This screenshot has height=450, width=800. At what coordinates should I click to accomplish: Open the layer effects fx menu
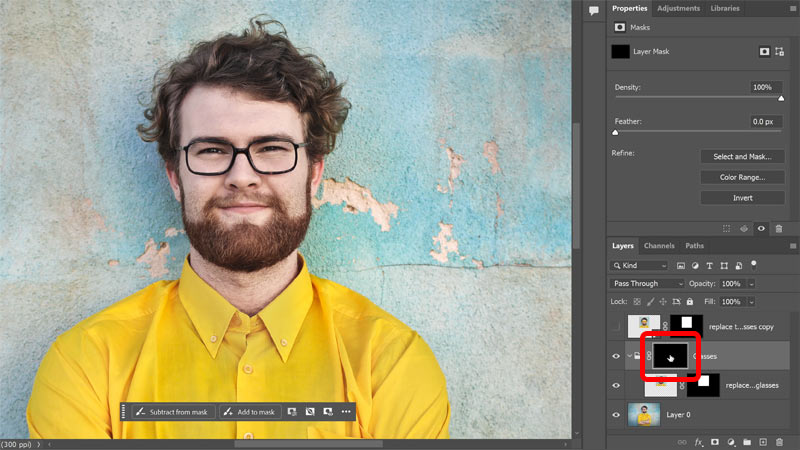click(x=699, y=441)
